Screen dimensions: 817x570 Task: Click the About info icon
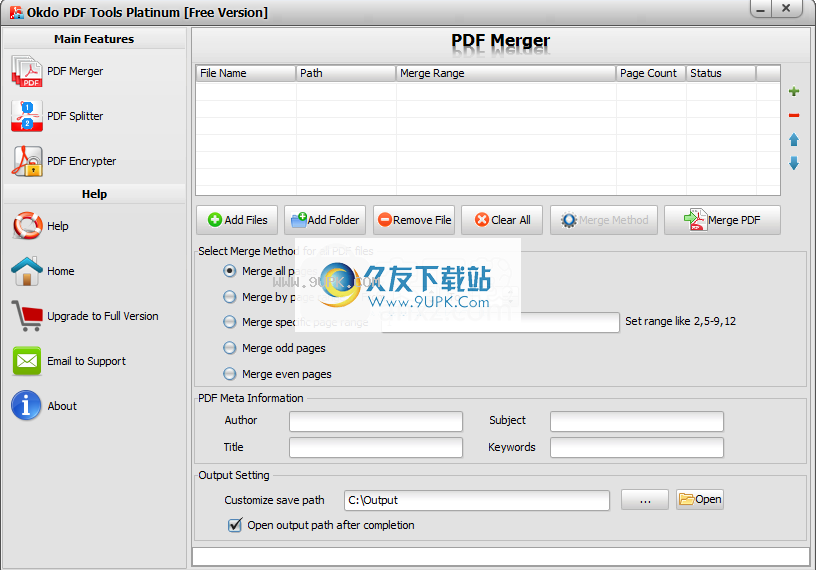[26, 405]
